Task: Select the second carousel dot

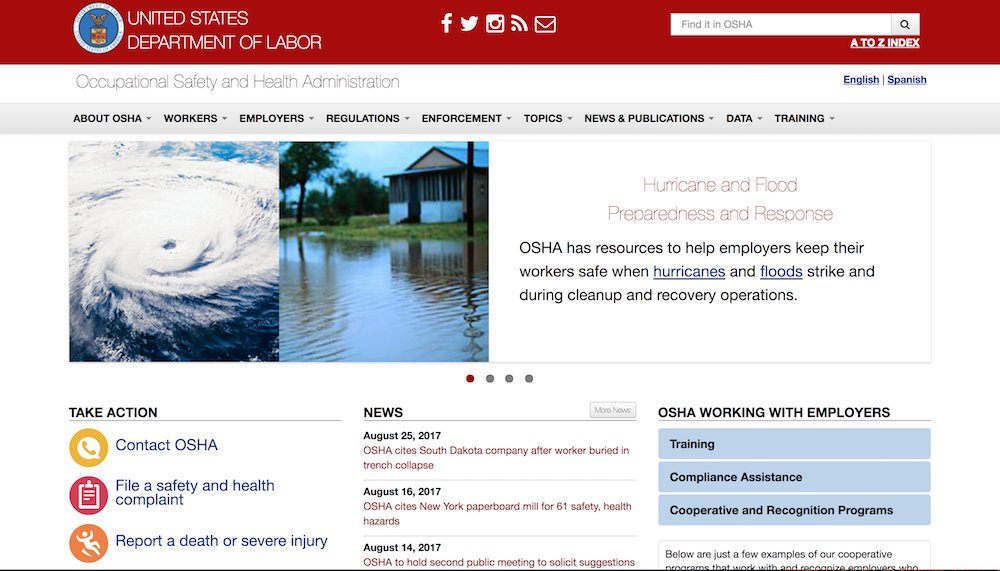Action: click(x=490, y=378)
